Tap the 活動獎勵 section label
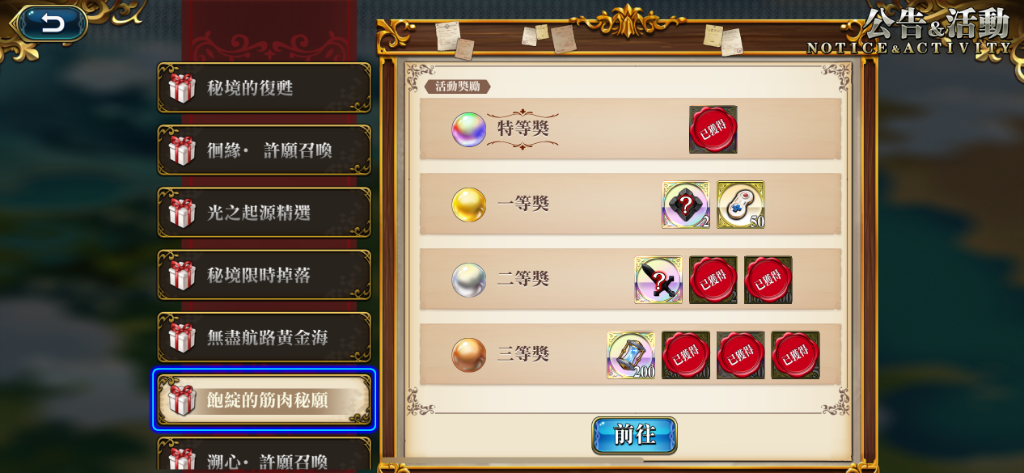The image size is (1024, 473). pos(457,86)
